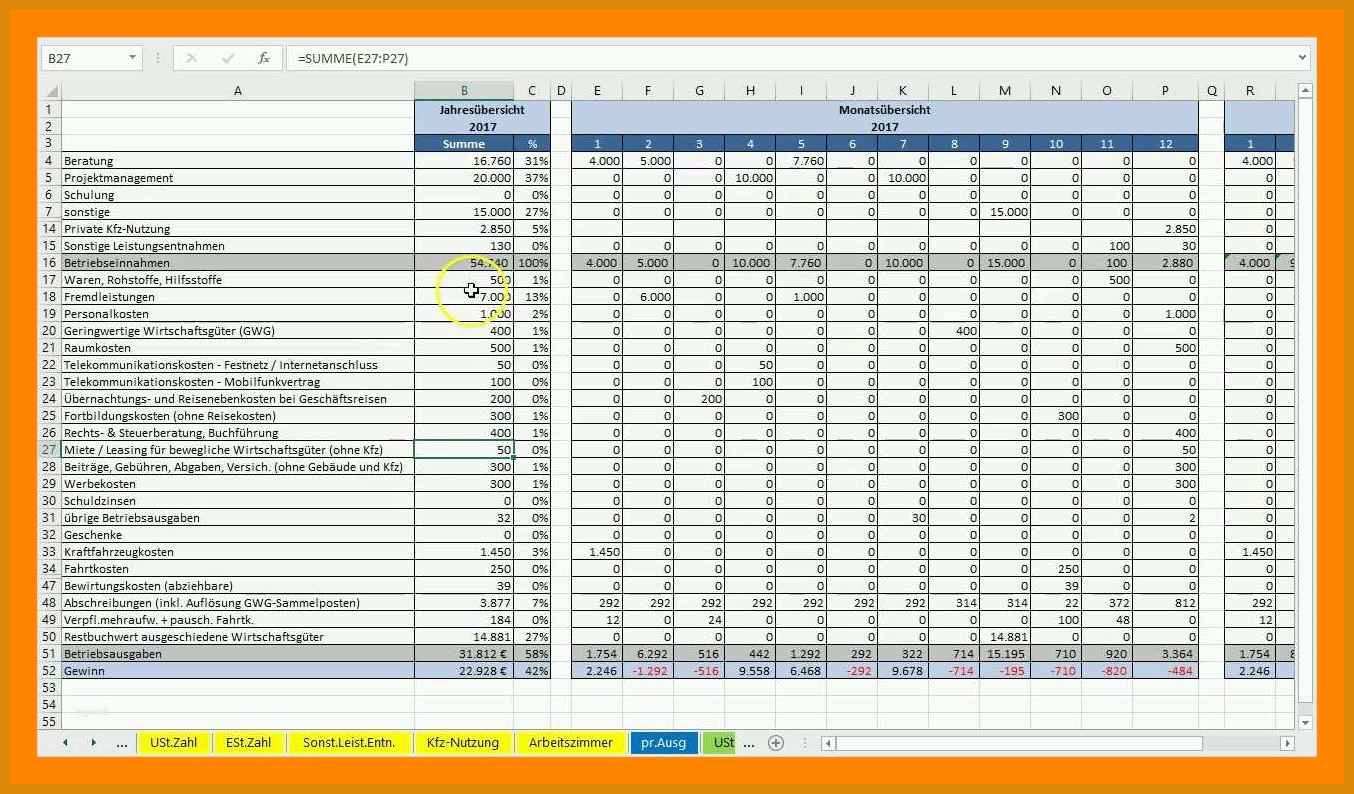This screenshot has height=794, width=1354.
Task: Switch to the Arbeitszimmer sheet tab
Action: [x=570, y=743]
